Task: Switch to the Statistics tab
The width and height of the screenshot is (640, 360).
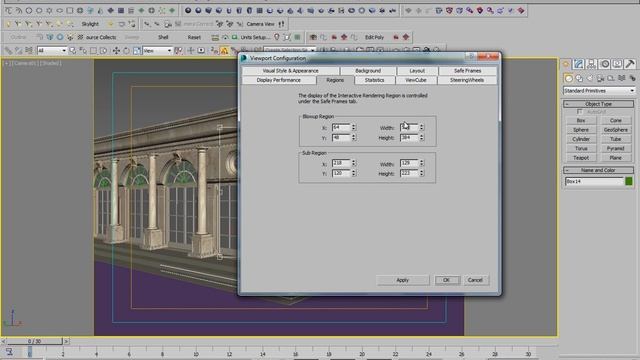Action: pyautogui.click(x=374, y=80)
